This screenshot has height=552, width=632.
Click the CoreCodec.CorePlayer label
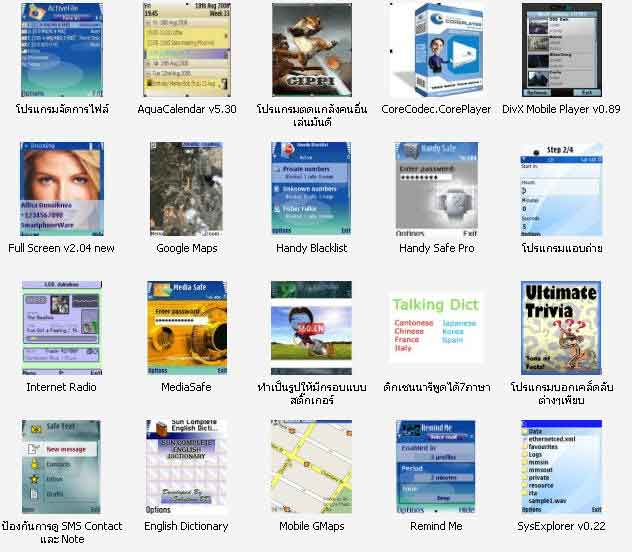pos(436,109)
